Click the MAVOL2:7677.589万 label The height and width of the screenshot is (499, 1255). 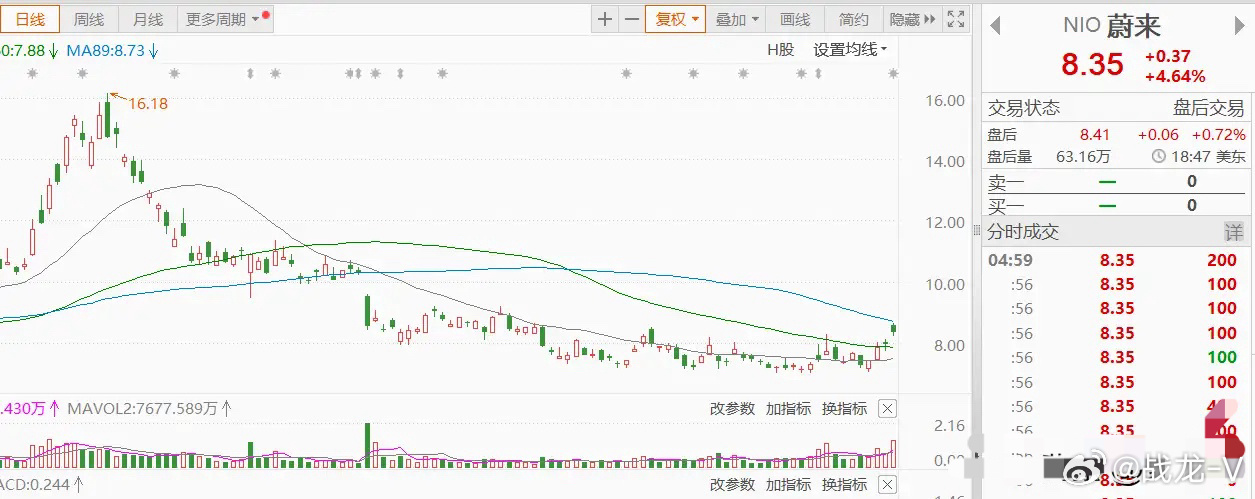pos(149,408)
